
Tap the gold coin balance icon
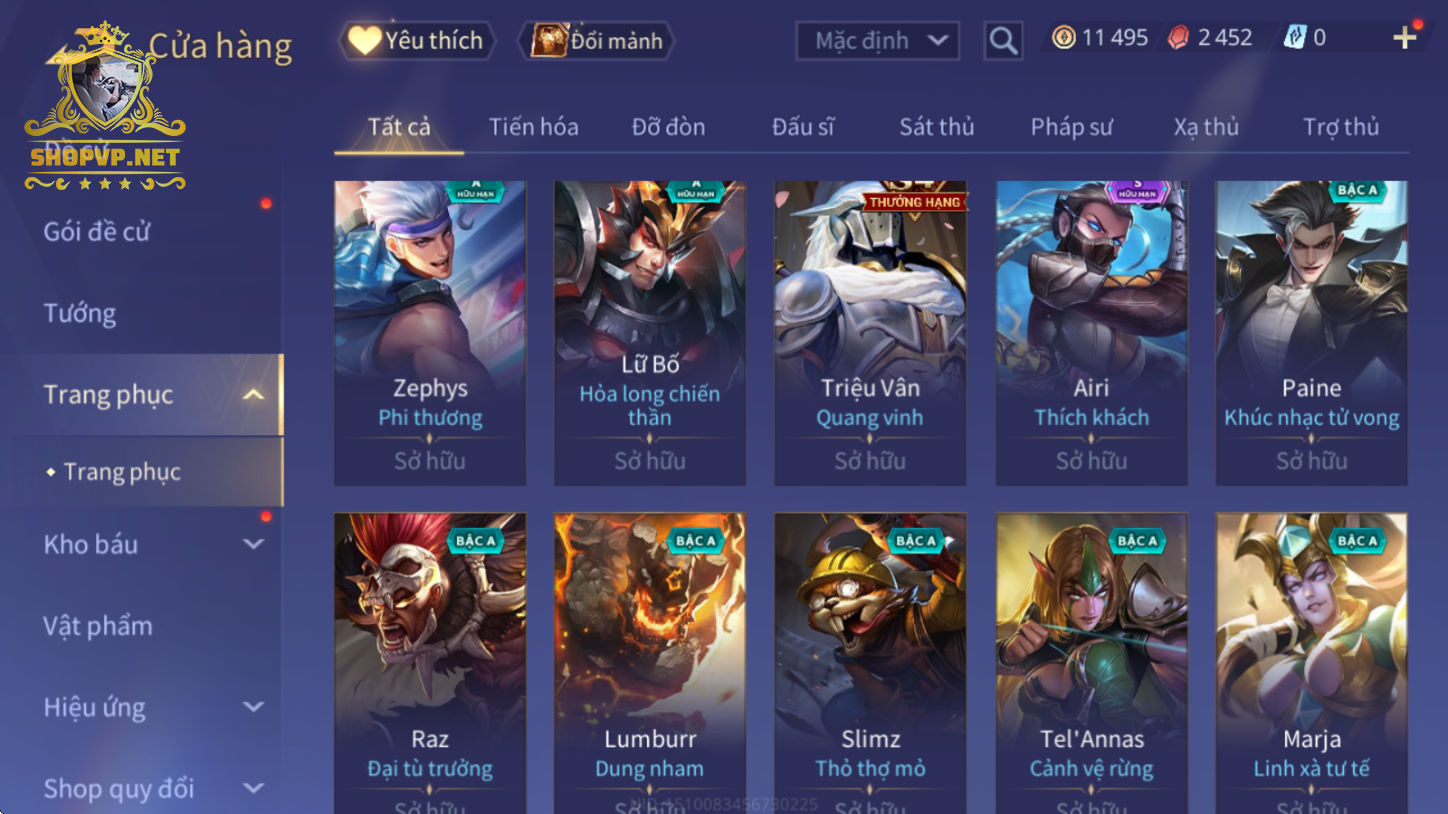coord(1063,38)
